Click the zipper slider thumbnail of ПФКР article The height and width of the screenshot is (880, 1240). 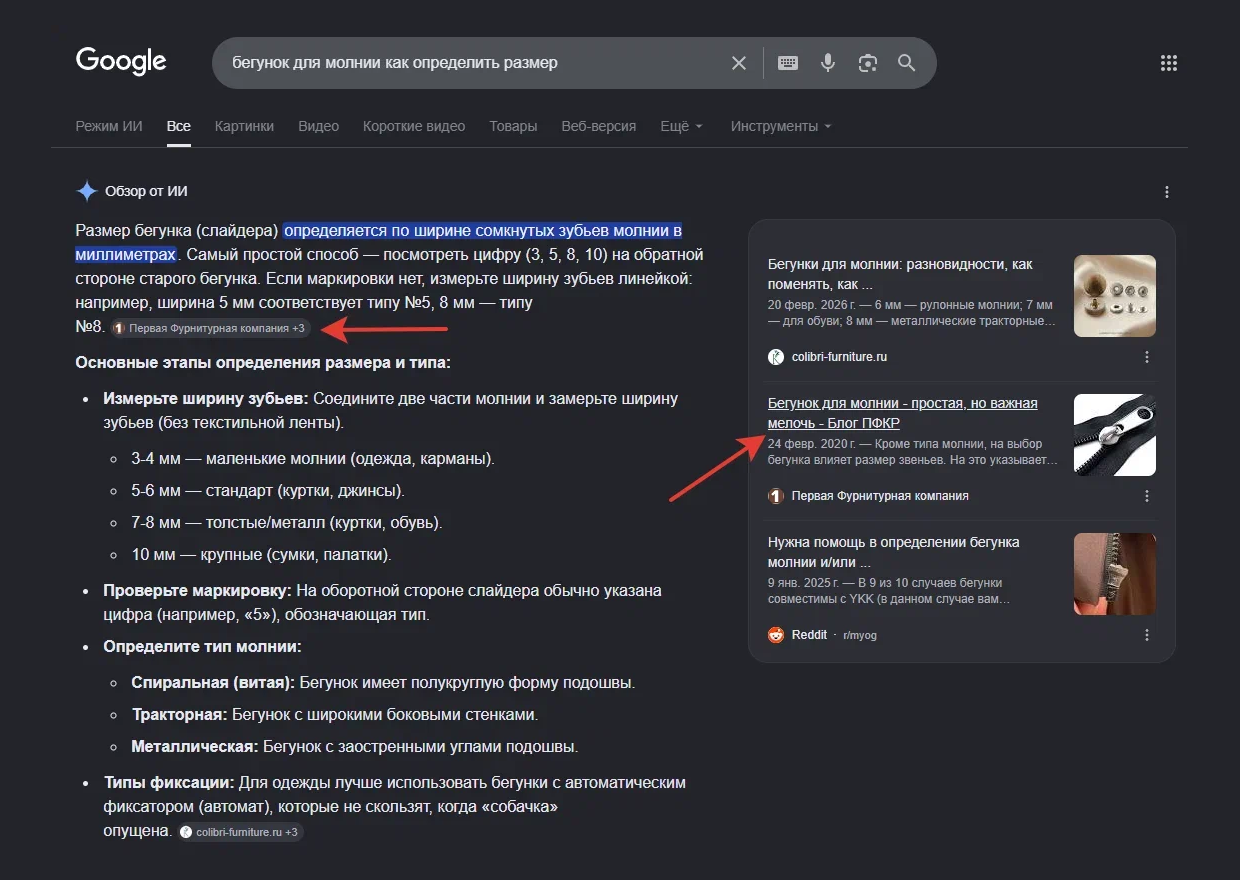point(1115,435)
